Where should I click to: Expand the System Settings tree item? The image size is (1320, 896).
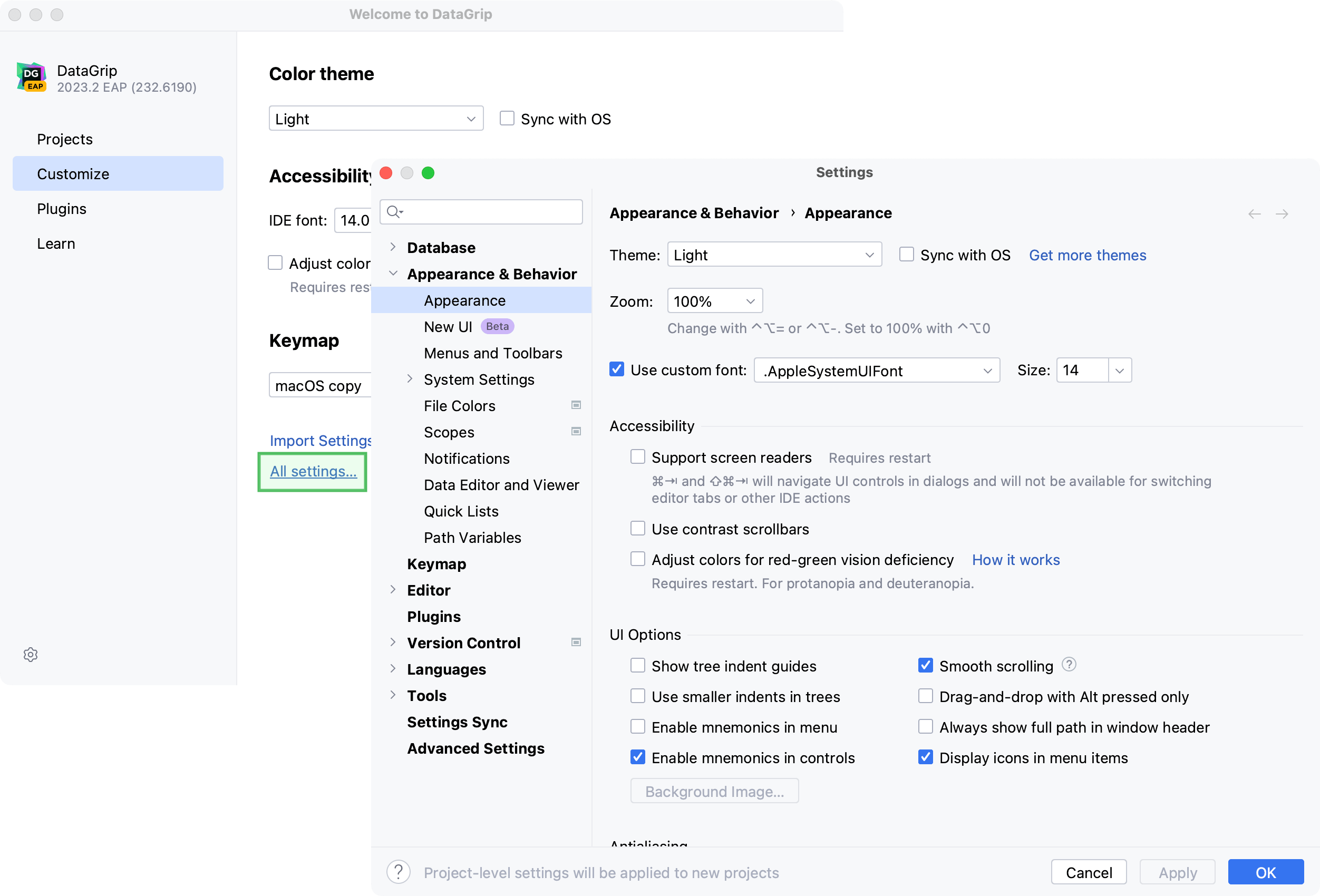point(409,379)
